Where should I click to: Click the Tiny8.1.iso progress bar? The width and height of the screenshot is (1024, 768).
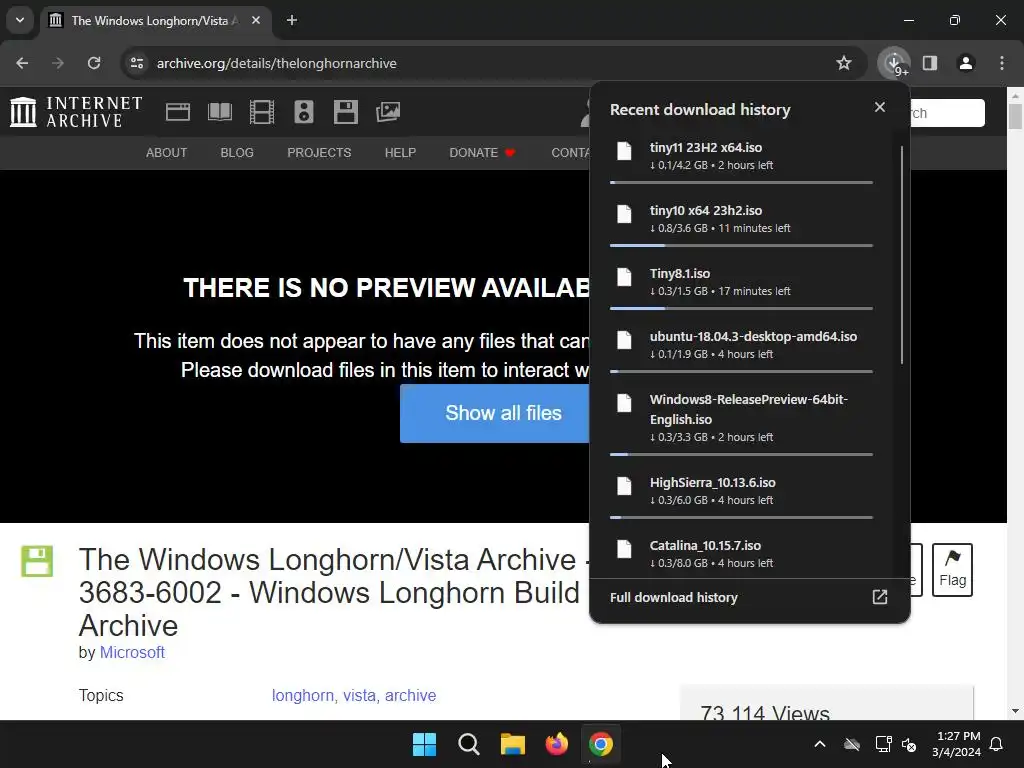(x=741, y=308)
